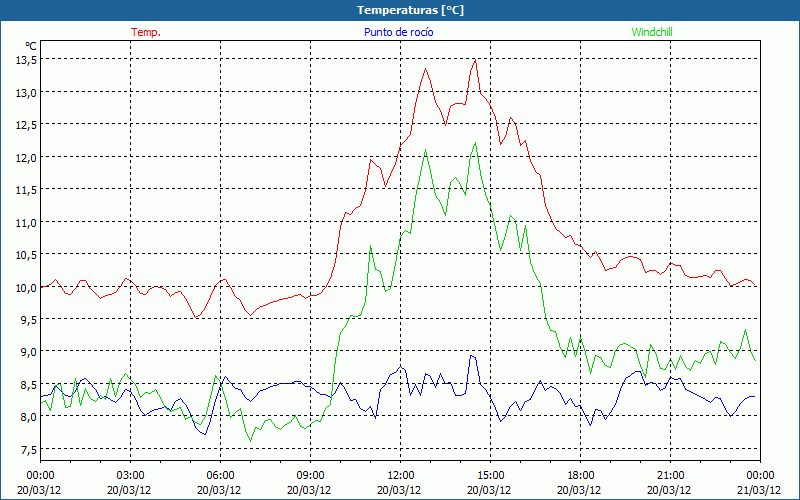Click the 7,5 y-axis value
800x500 pixels.
(x=29, y=449)
